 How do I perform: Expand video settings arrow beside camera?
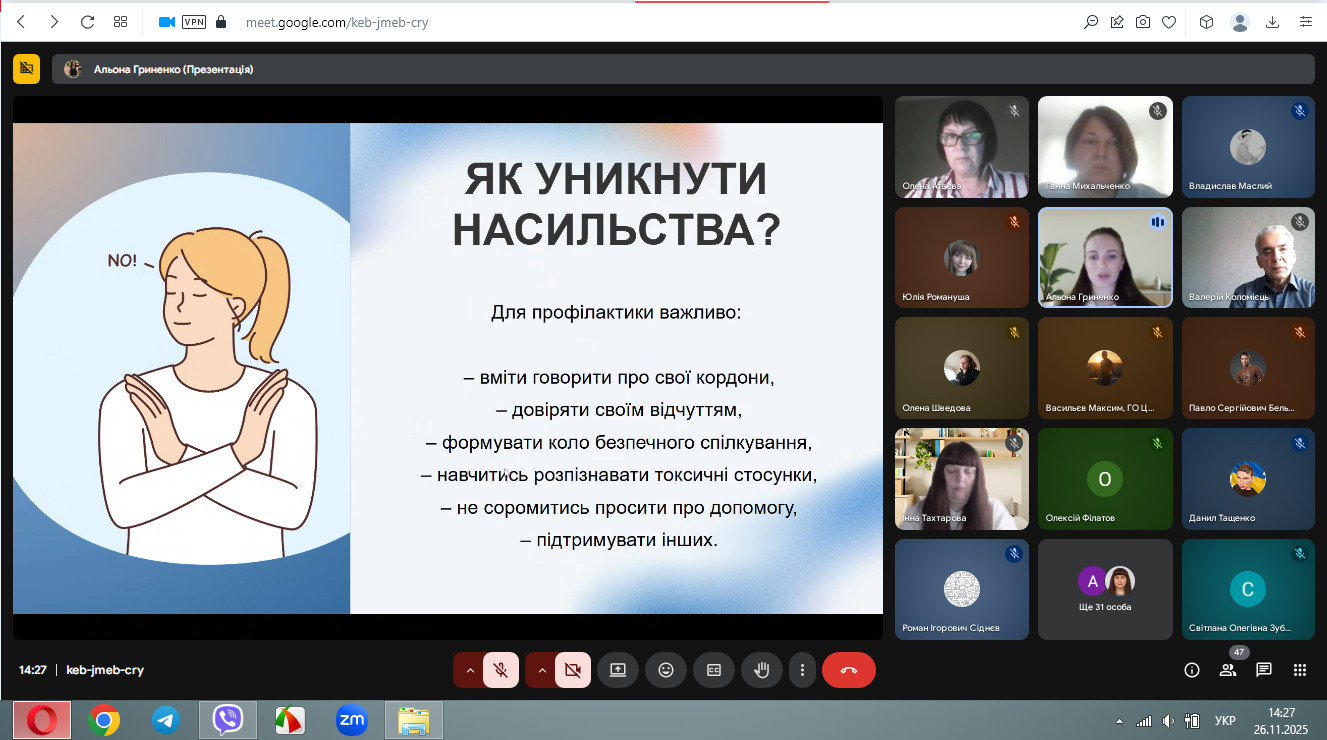[542, 670]
